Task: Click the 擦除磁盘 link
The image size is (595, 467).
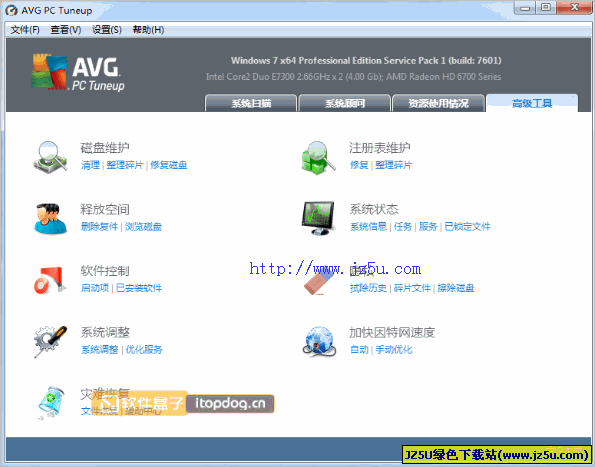Action: coord(456,288)
